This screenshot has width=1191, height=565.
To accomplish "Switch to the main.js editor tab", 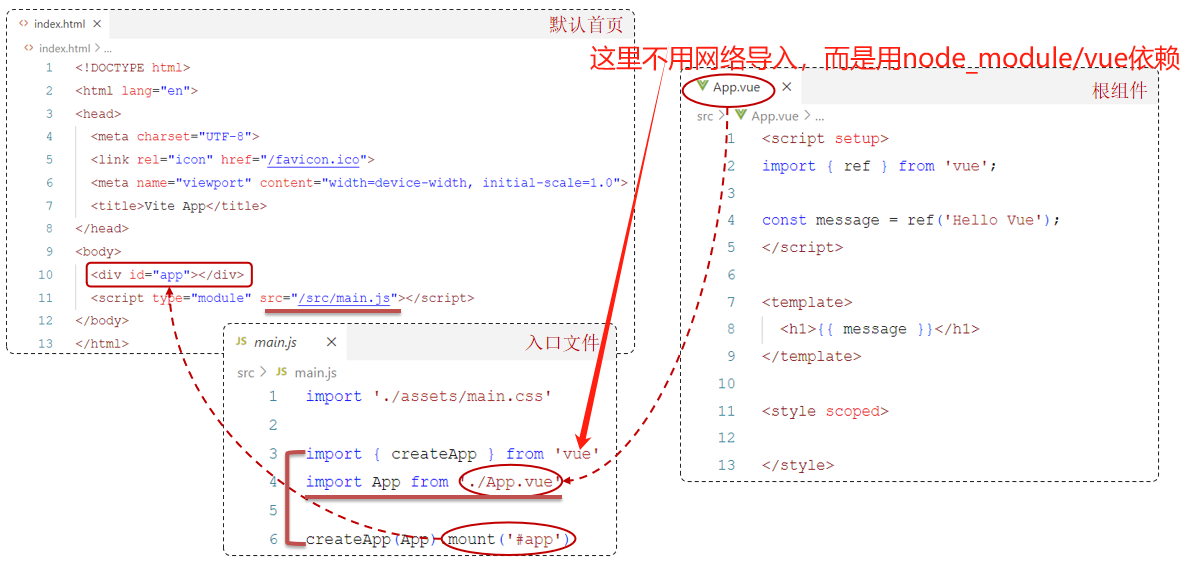I will [287, 342].
